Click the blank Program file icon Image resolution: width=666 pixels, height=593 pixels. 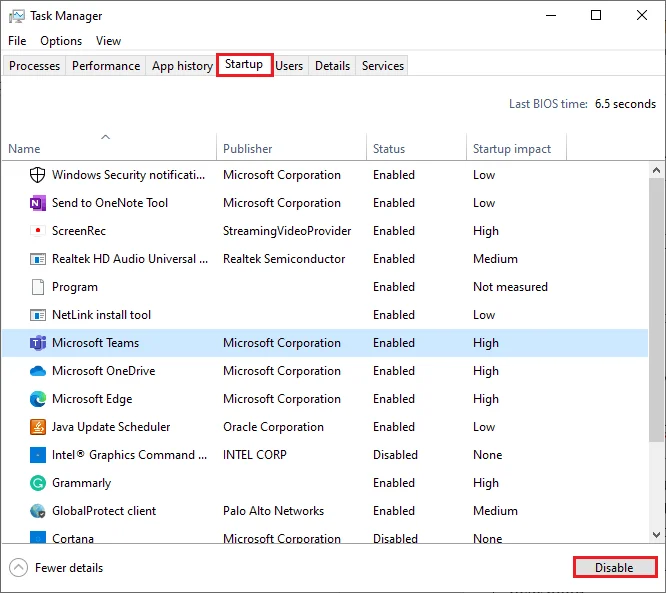(37, 287)
